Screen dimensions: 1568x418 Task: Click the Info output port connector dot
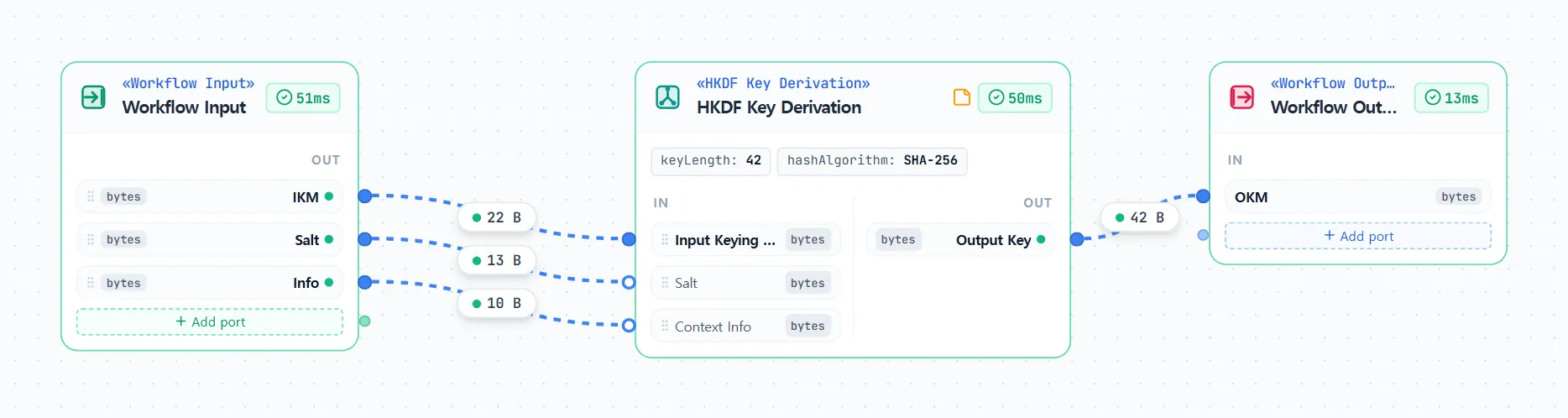tap(364, 283)
